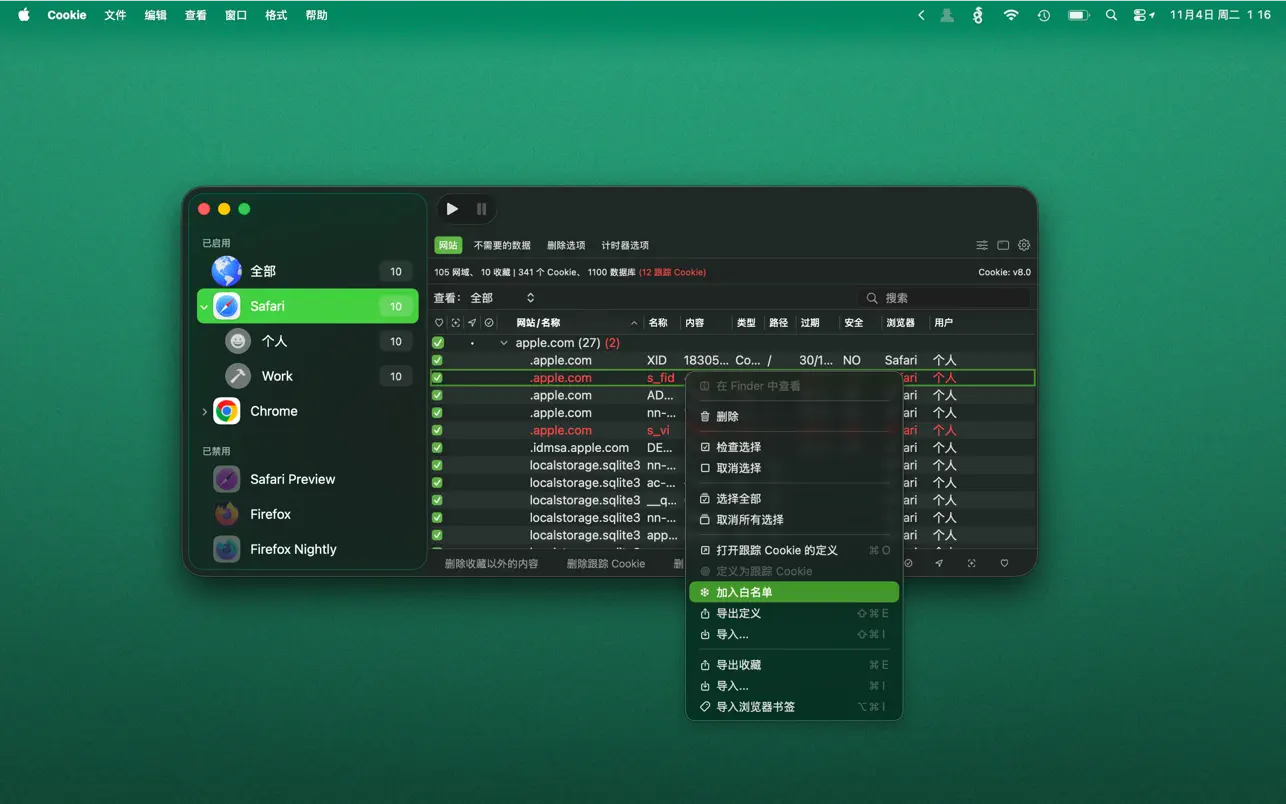Click the 删除收藏以外的内容 button
Screen dimensions: 1286x804
490,563
